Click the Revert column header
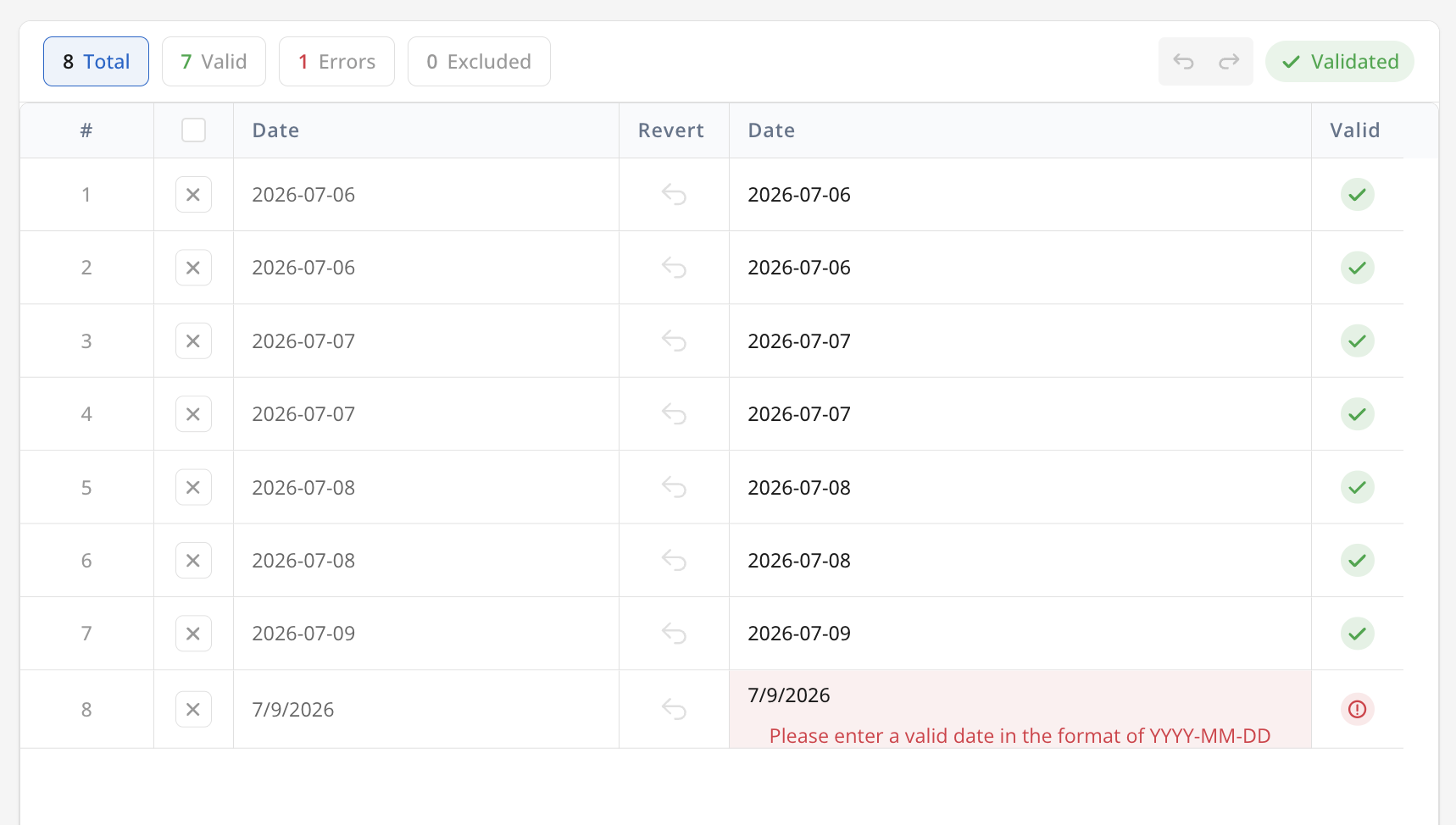 click(671, 130)
